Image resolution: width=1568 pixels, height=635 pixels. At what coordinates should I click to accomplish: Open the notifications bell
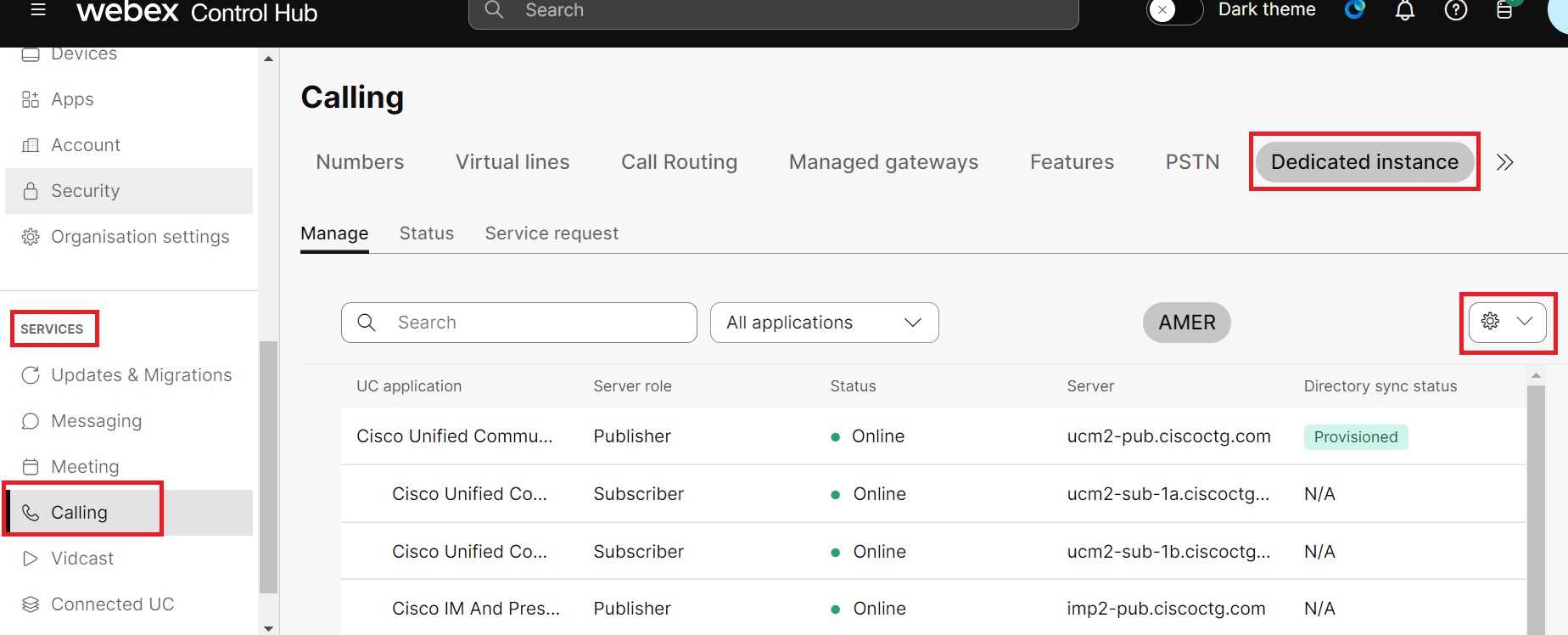[1405, 10]
